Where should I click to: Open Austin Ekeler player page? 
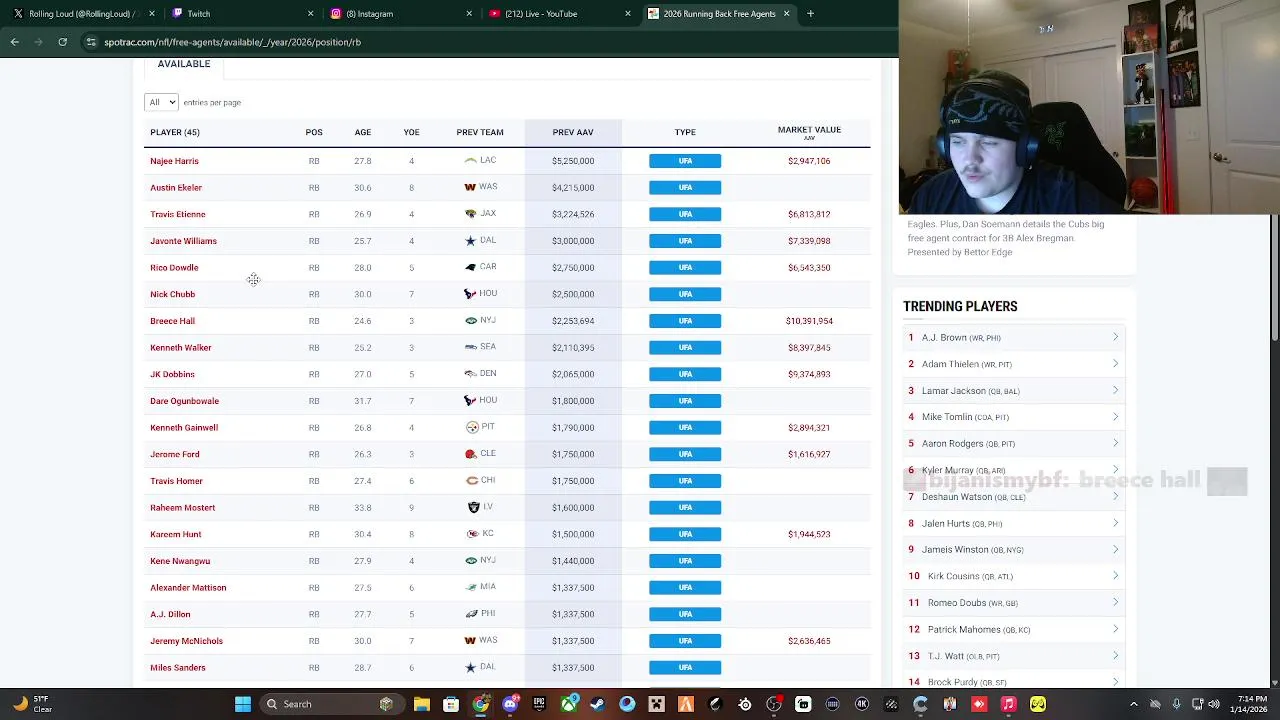pyautogui.click(x=176, y=188)
